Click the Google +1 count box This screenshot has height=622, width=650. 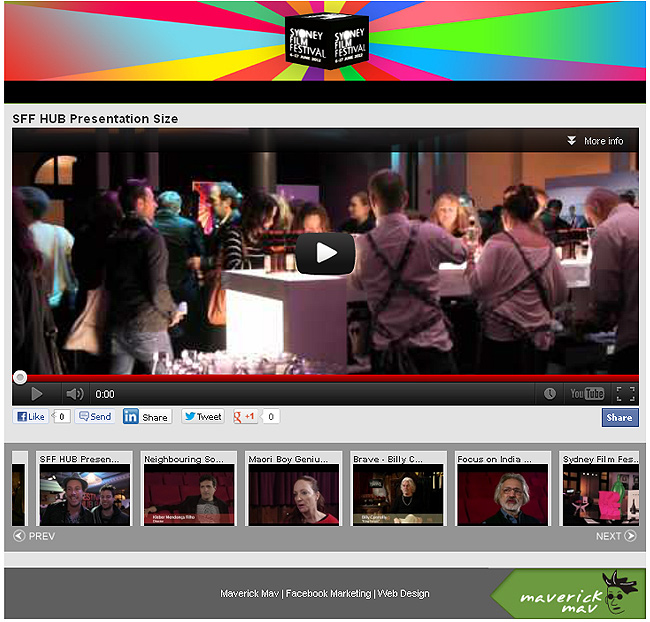(x=270, y=416)
